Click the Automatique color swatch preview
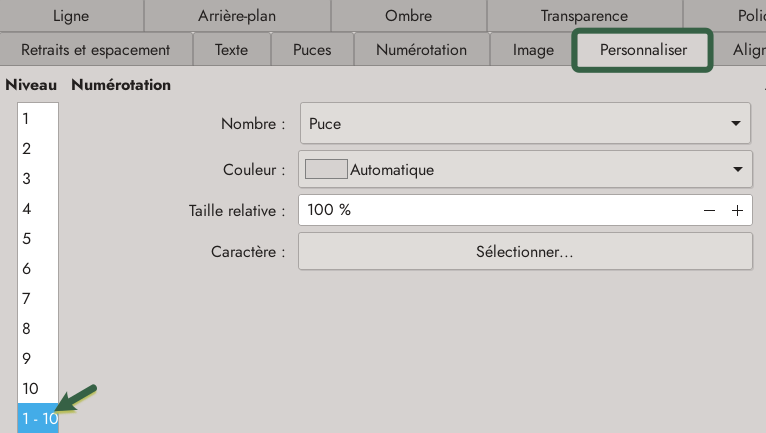The width and height of the screenshot is (766, 433). pyautogui.click(x=325, y=170)
